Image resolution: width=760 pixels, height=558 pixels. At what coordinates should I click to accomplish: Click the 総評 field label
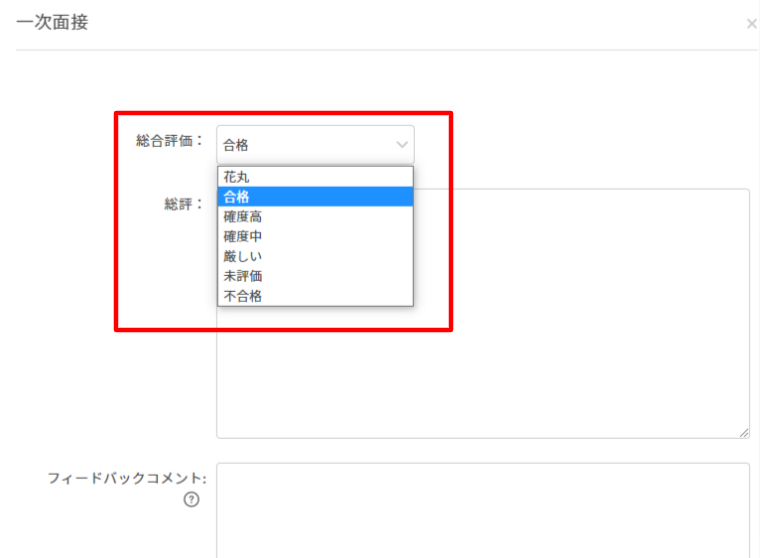tap(183, 203)
